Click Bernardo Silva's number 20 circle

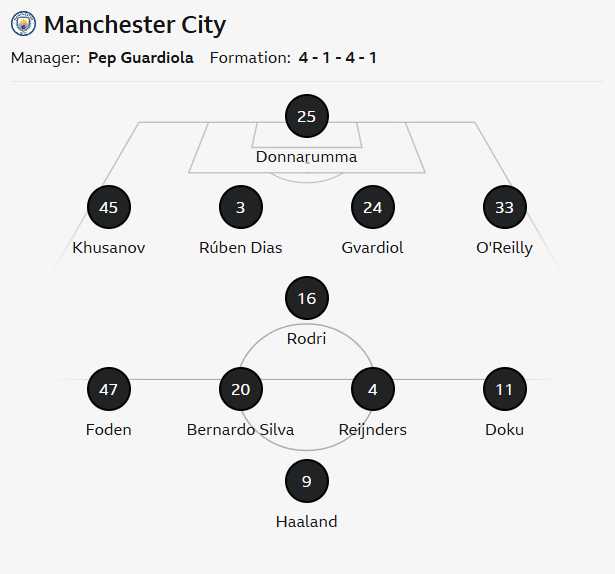pos(240,389)
